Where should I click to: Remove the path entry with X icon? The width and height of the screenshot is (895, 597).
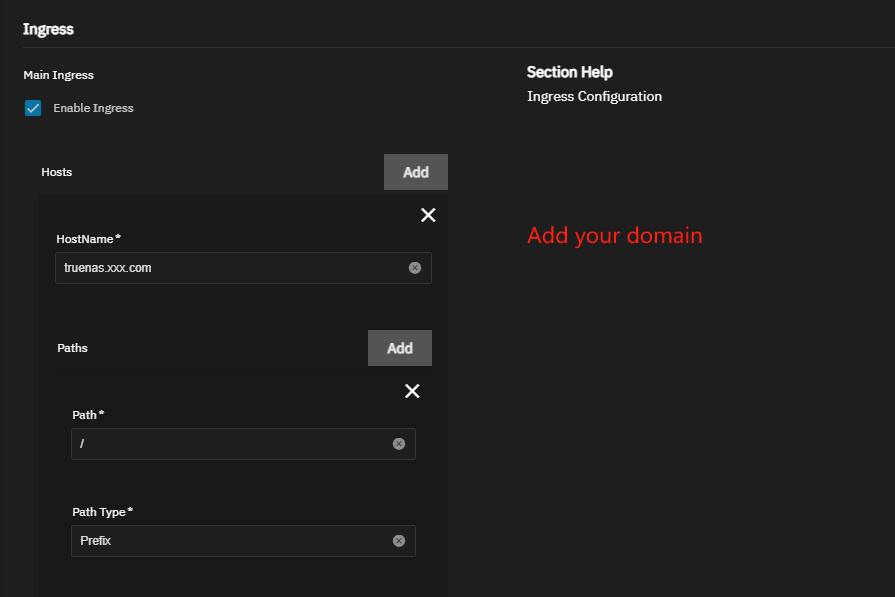(412, 391)
